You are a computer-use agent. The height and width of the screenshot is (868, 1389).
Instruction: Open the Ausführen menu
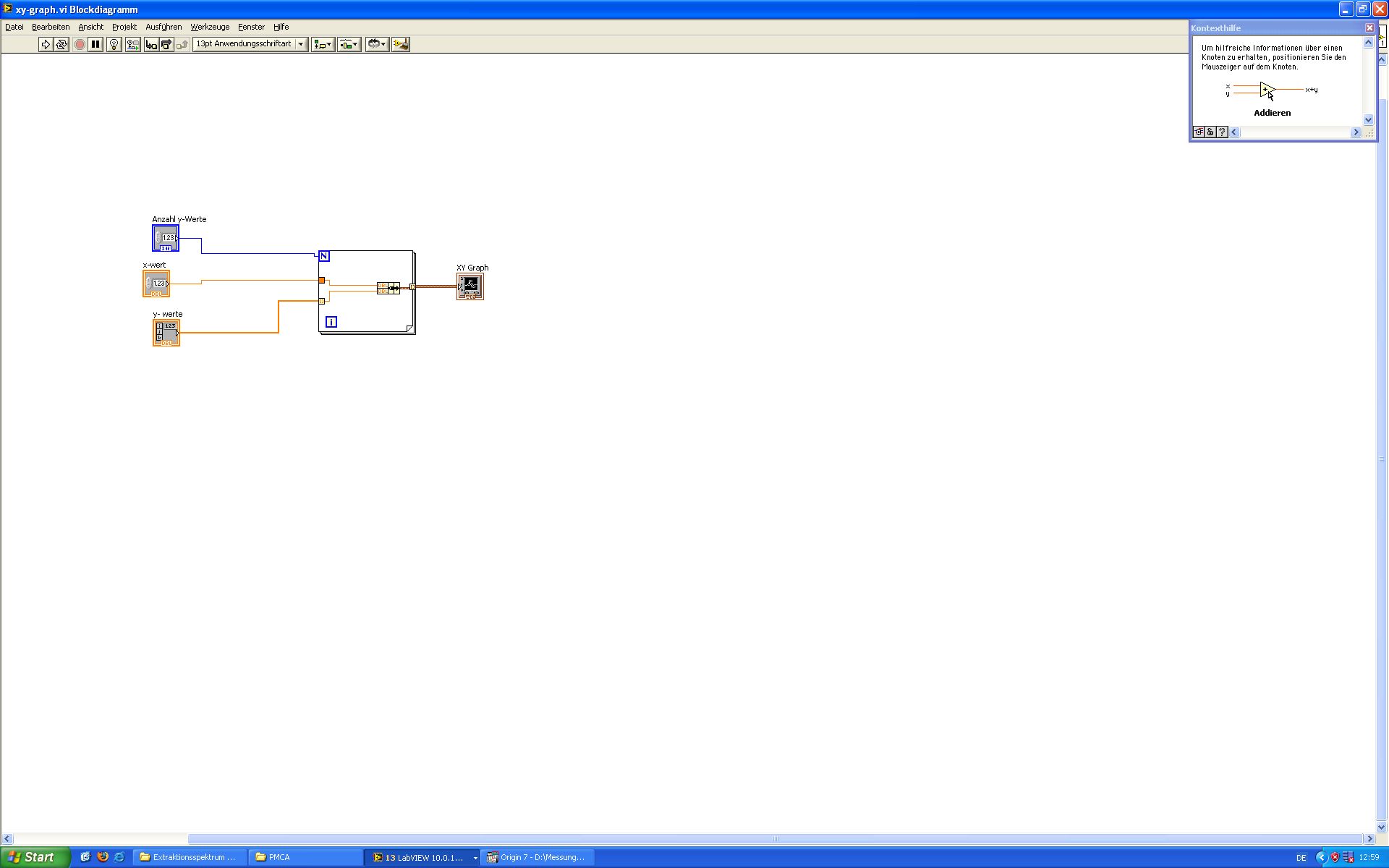163,27
